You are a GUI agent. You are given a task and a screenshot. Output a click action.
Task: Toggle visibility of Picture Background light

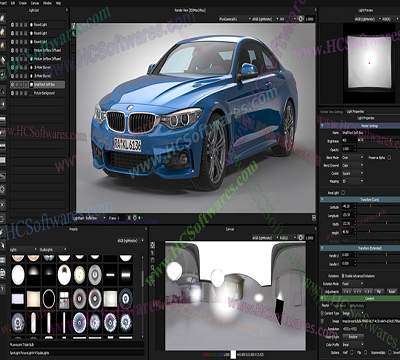[x=13, y=93]
